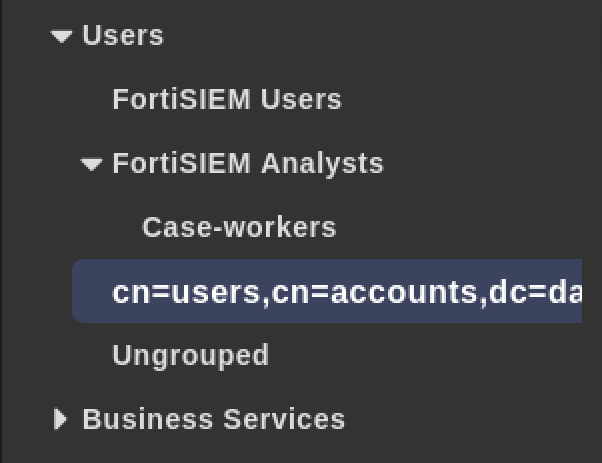
Task: Open the FortiSIEM Users group
Action: (x=227, y=100)
